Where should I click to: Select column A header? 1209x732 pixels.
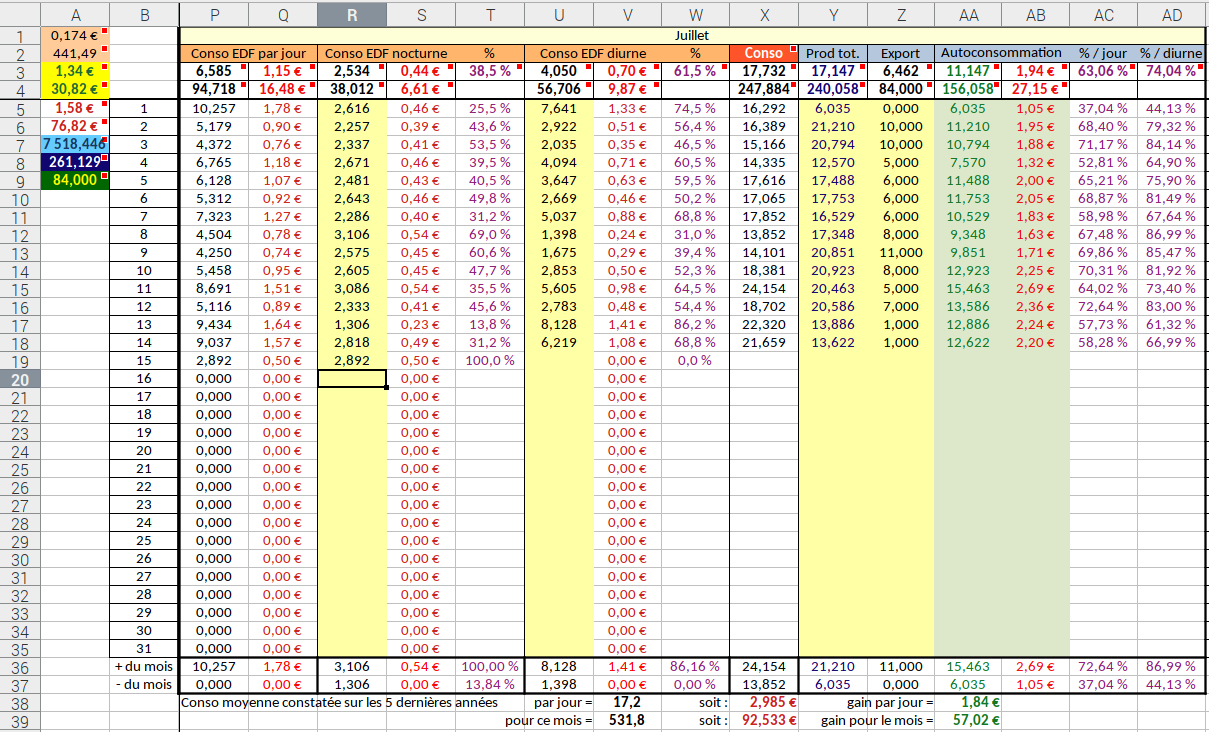click(x=76, y=15)
